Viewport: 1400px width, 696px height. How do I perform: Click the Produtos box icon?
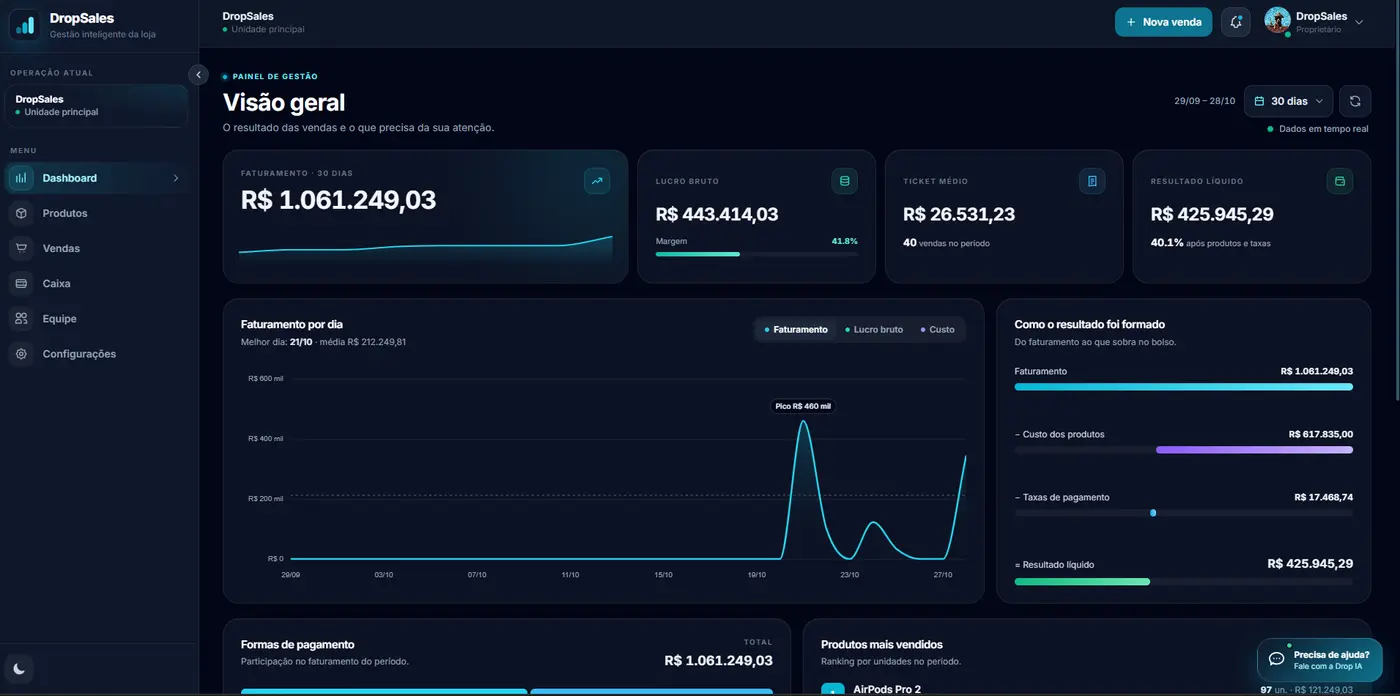coord(21,213)
